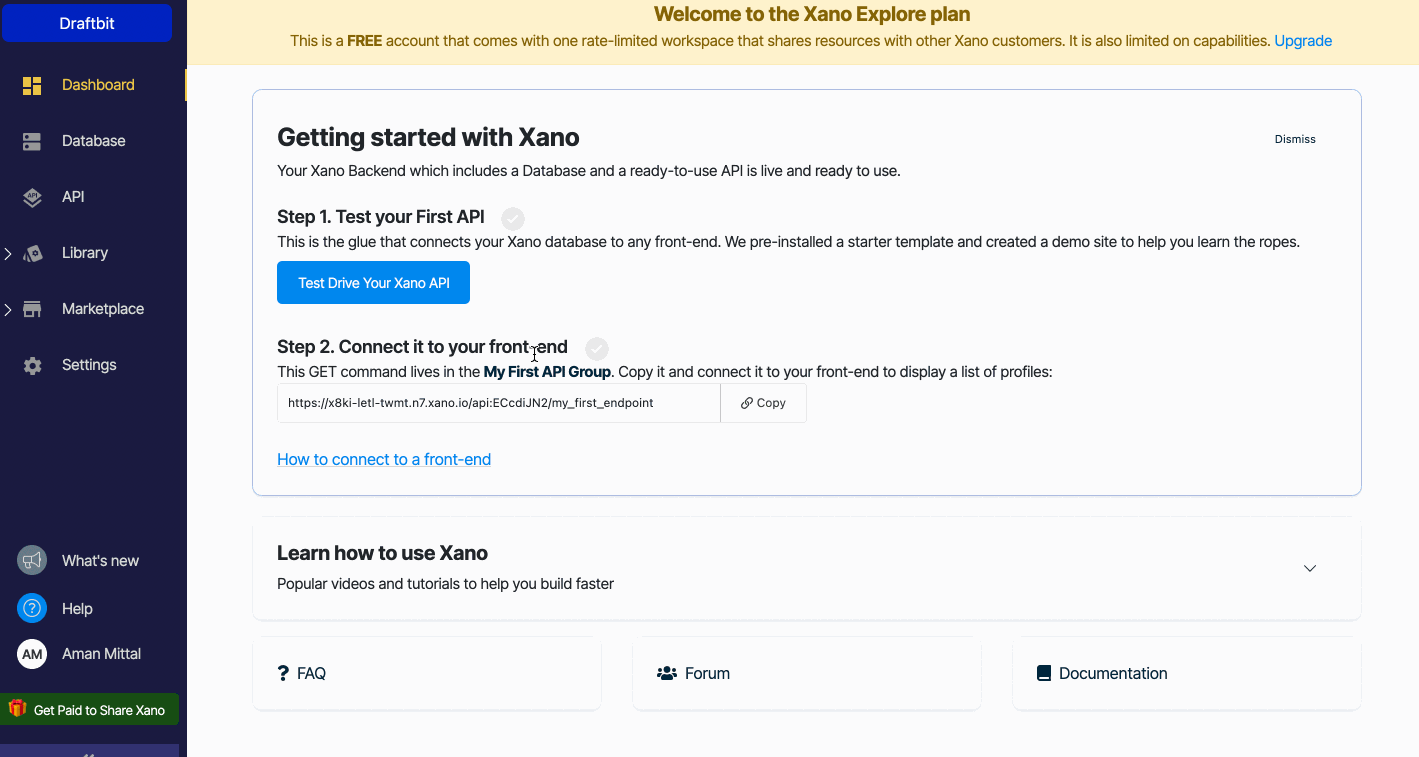Open the Marketplace storefront icon
Viewport: 1419px width, 757px height.
(x=32, y=310)
